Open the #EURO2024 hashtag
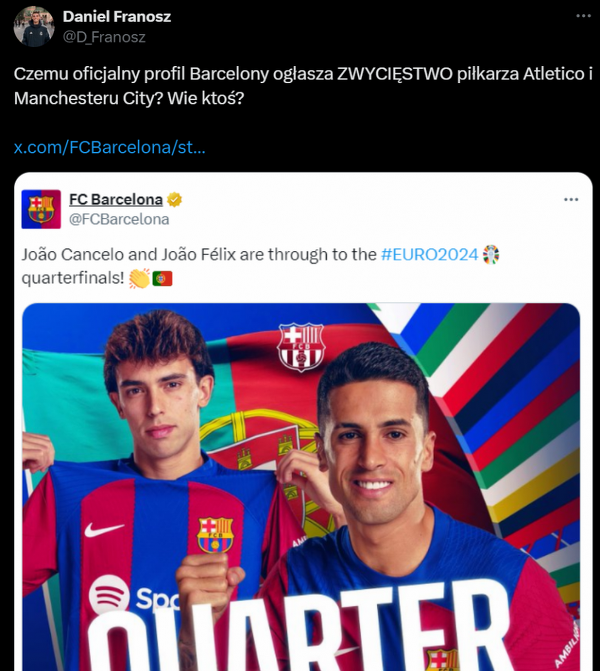Screen dimensions: 600x671 click(x=428, y=255)
